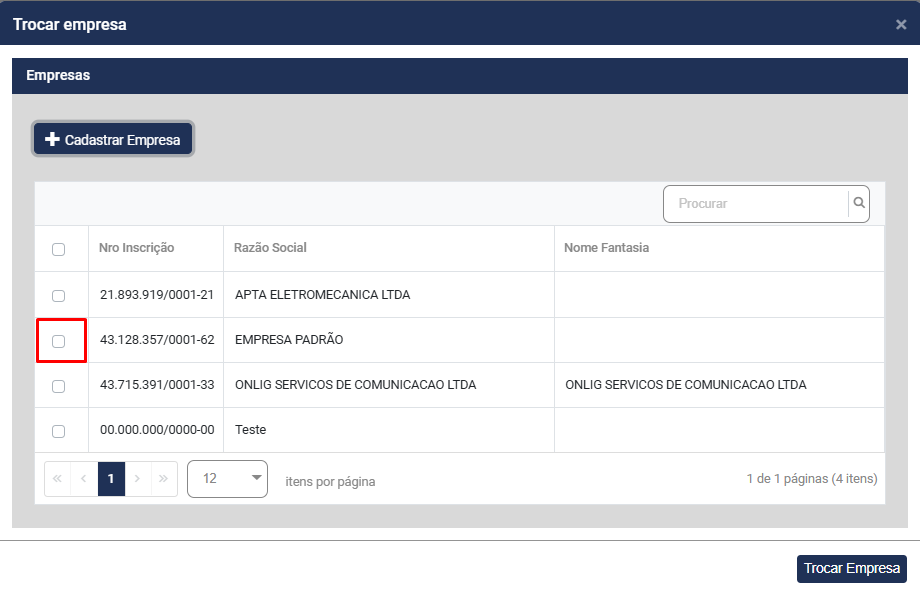
Task: Select current page number 1
Action: point(111,479)
